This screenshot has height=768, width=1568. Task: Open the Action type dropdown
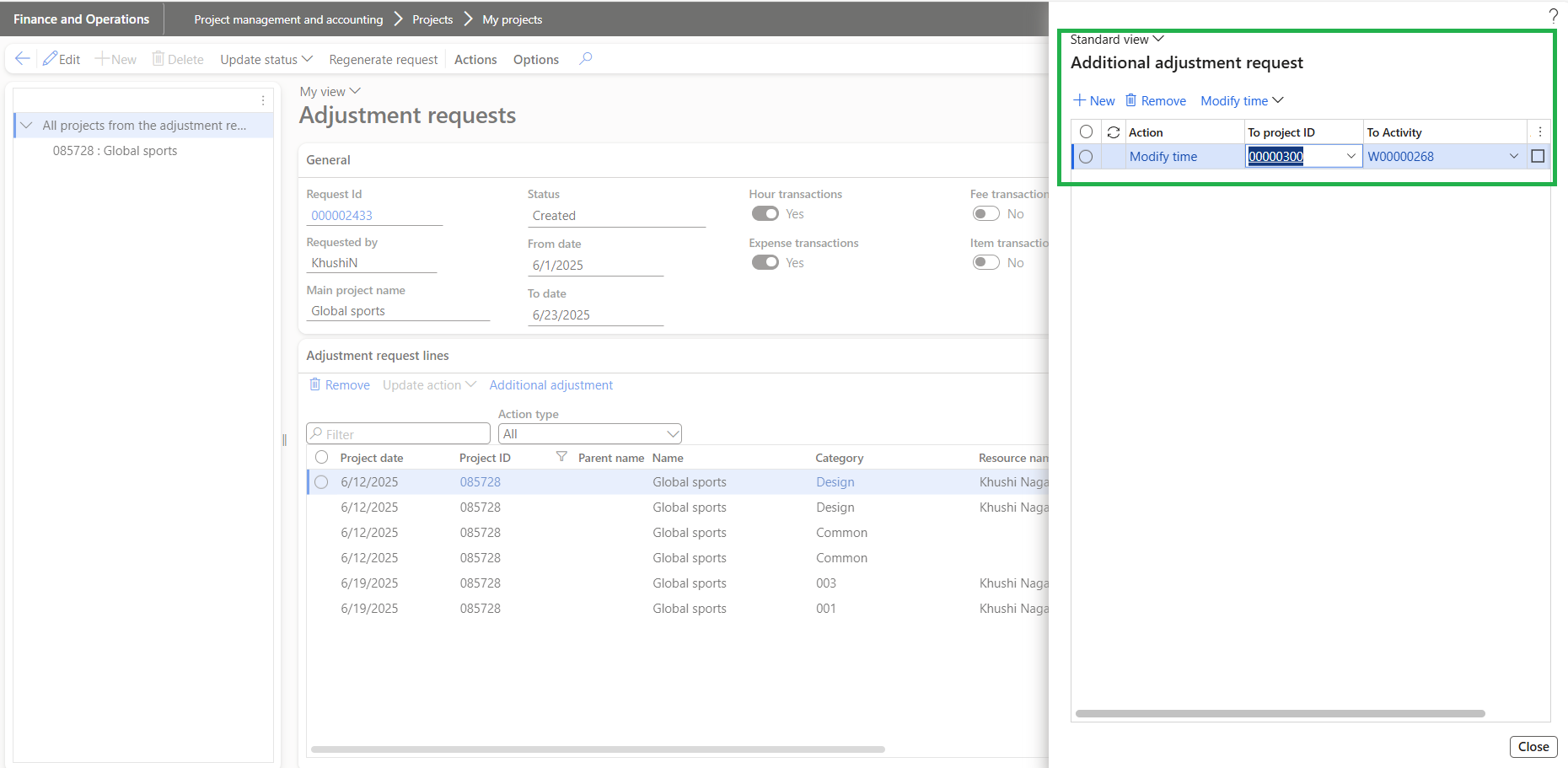[x=589, y=434]
